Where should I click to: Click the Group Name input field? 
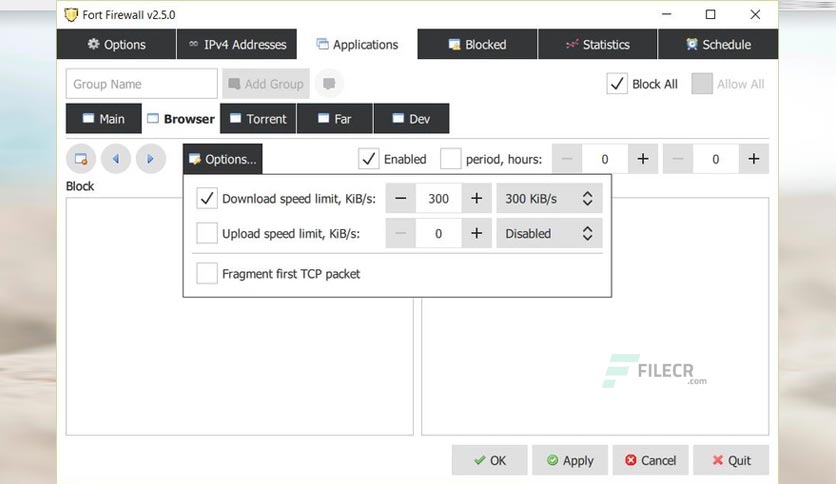coord(142,84)
